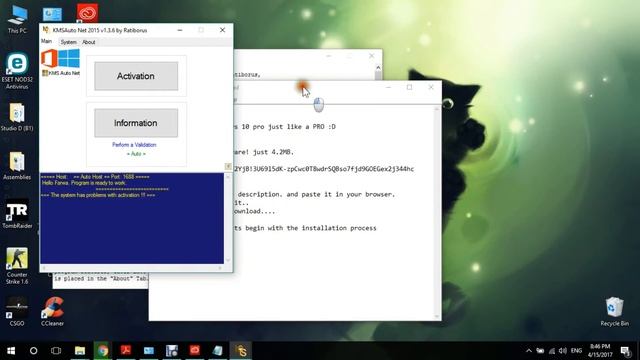Screen dimensions: 640x360
Task: Show hidden system tray icons
Action: coord(529,351)
